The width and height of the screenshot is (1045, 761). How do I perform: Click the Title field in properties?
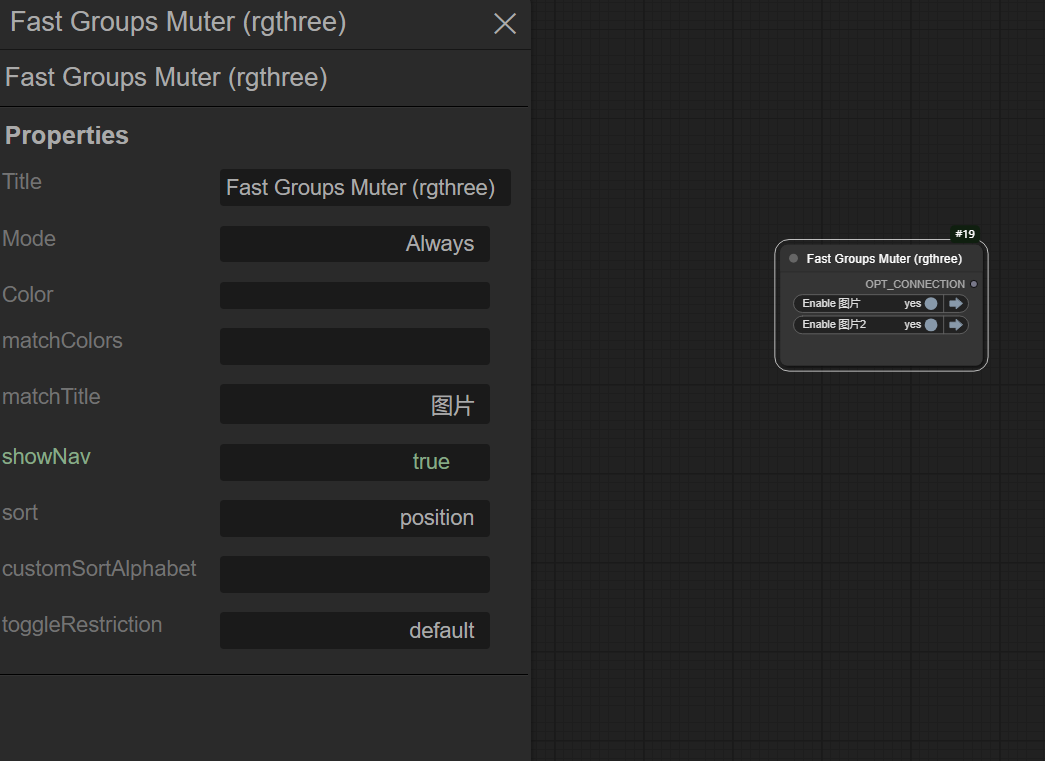(364, 188)
